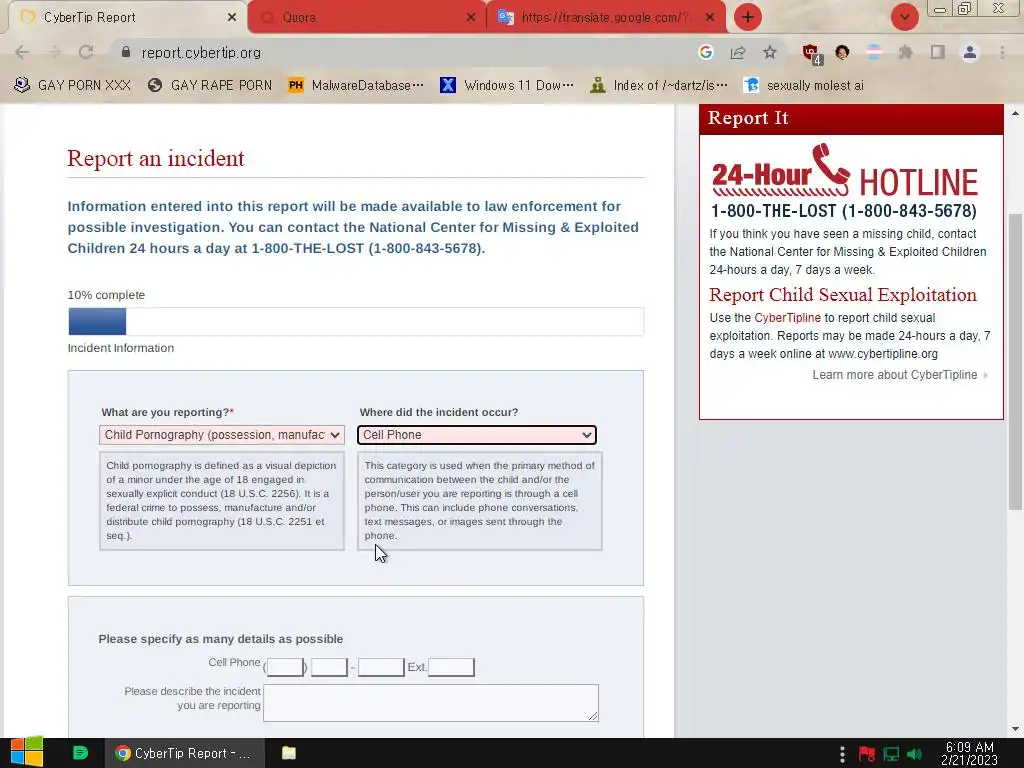1024x768 pixels.
Task: Open the MalwareDatabase bookmark
Action: tap(356, 85)
